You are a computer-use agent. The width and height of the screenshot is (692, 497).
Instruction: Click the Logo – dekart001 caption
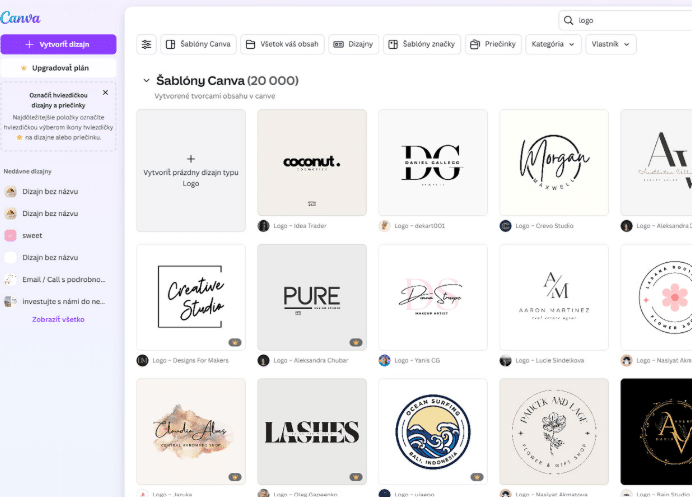(x=419, y=226)
